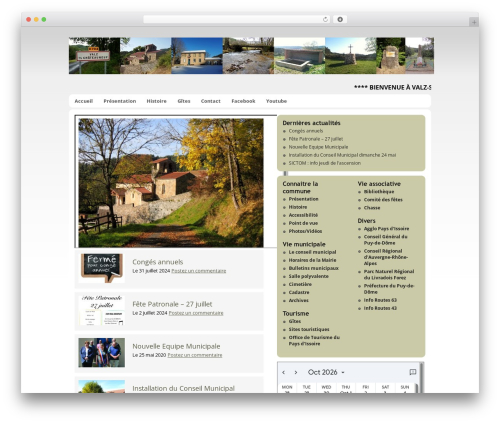Open the Cadastre link
Viewport: 500px width, 423px height.
299,292
